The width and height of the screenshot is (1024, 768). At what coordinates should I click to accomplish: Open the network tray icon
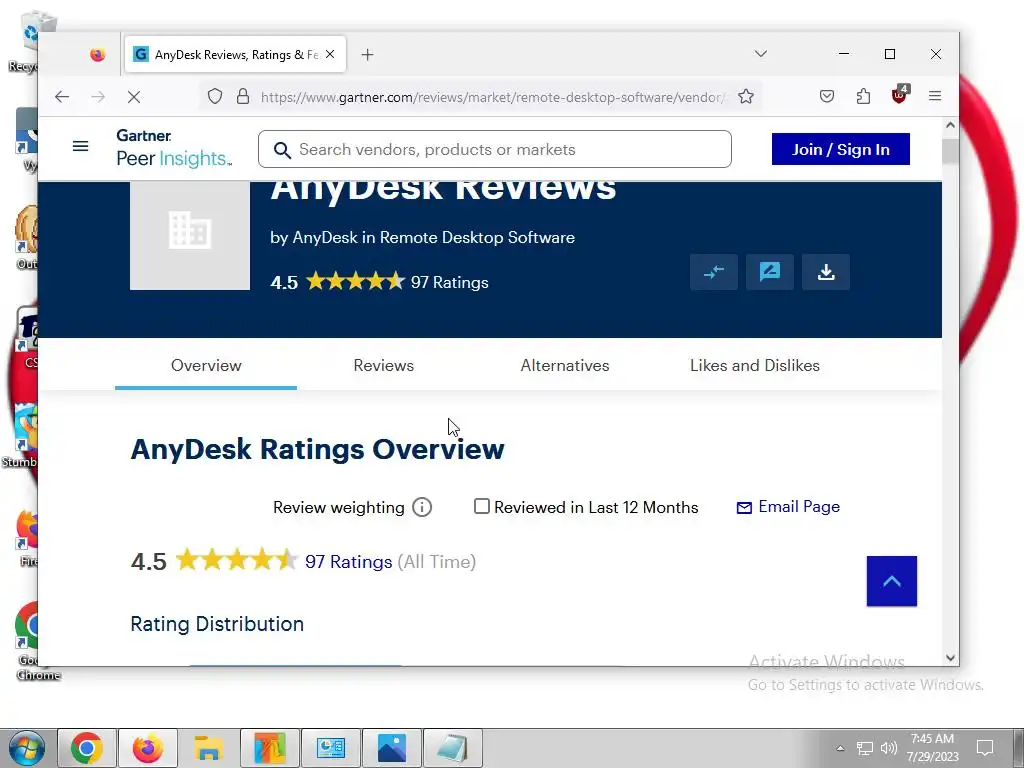865,748
